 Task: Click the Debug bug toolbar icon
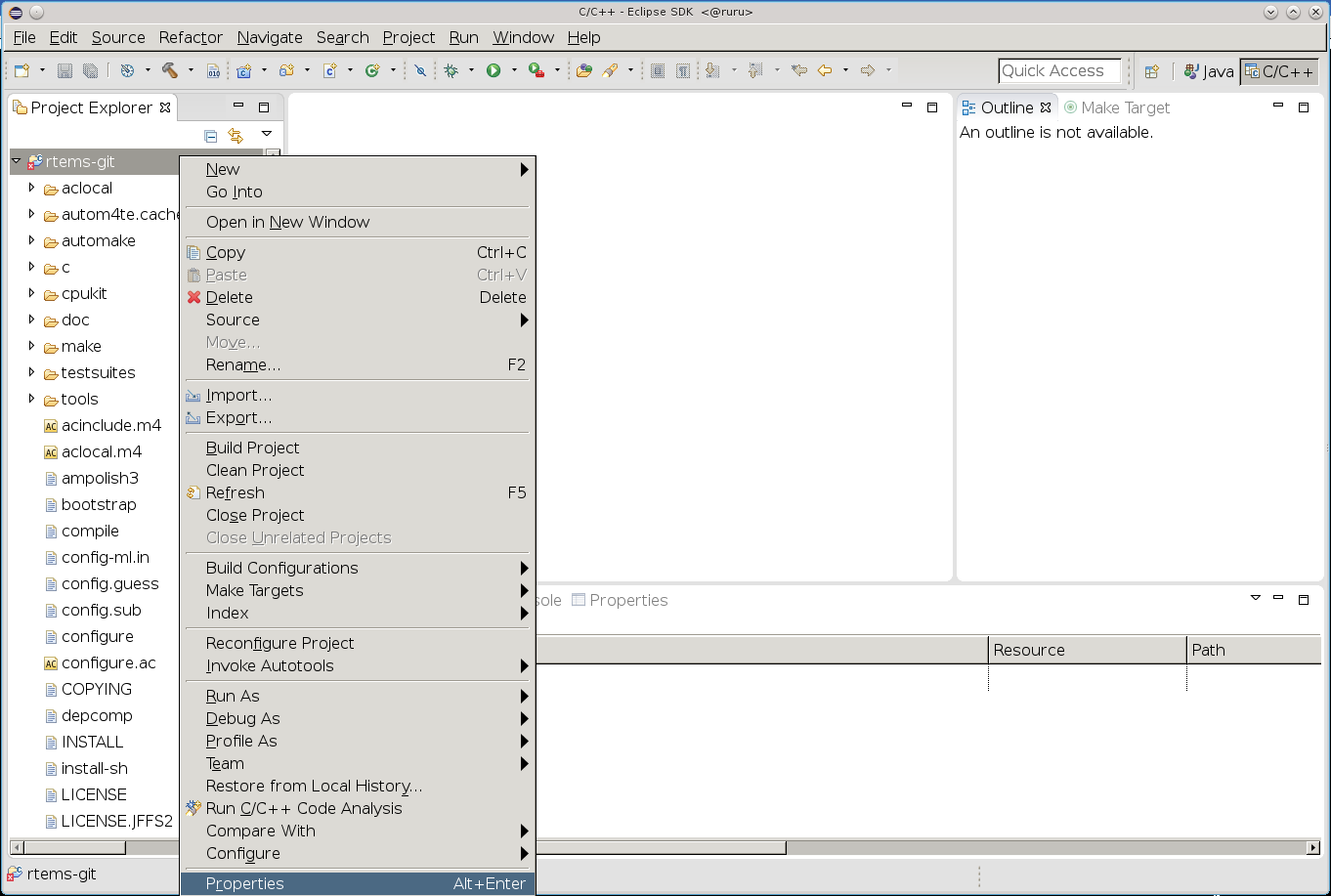pyautogui.click(x=451, y=70)
